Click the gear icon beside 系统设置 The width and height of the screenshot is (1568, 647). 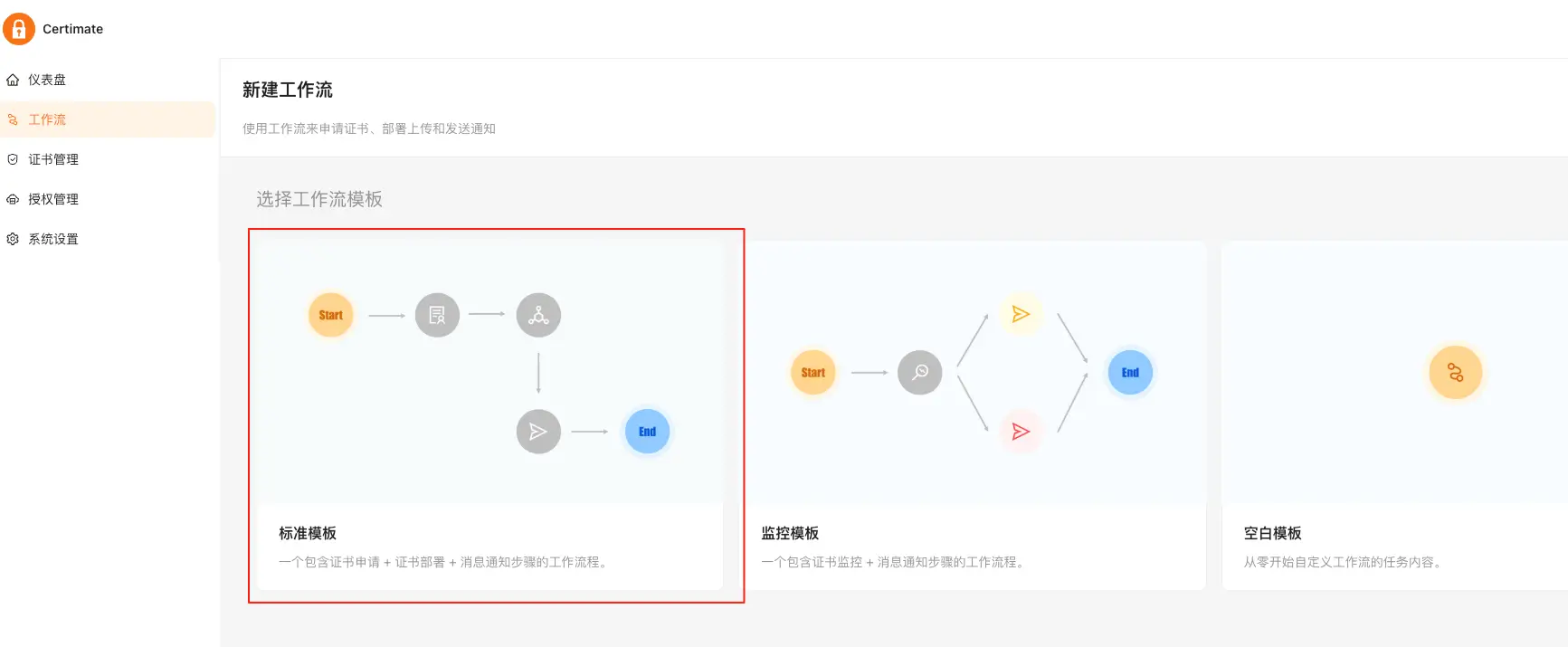pyautogui.click(x=13, y=239)
